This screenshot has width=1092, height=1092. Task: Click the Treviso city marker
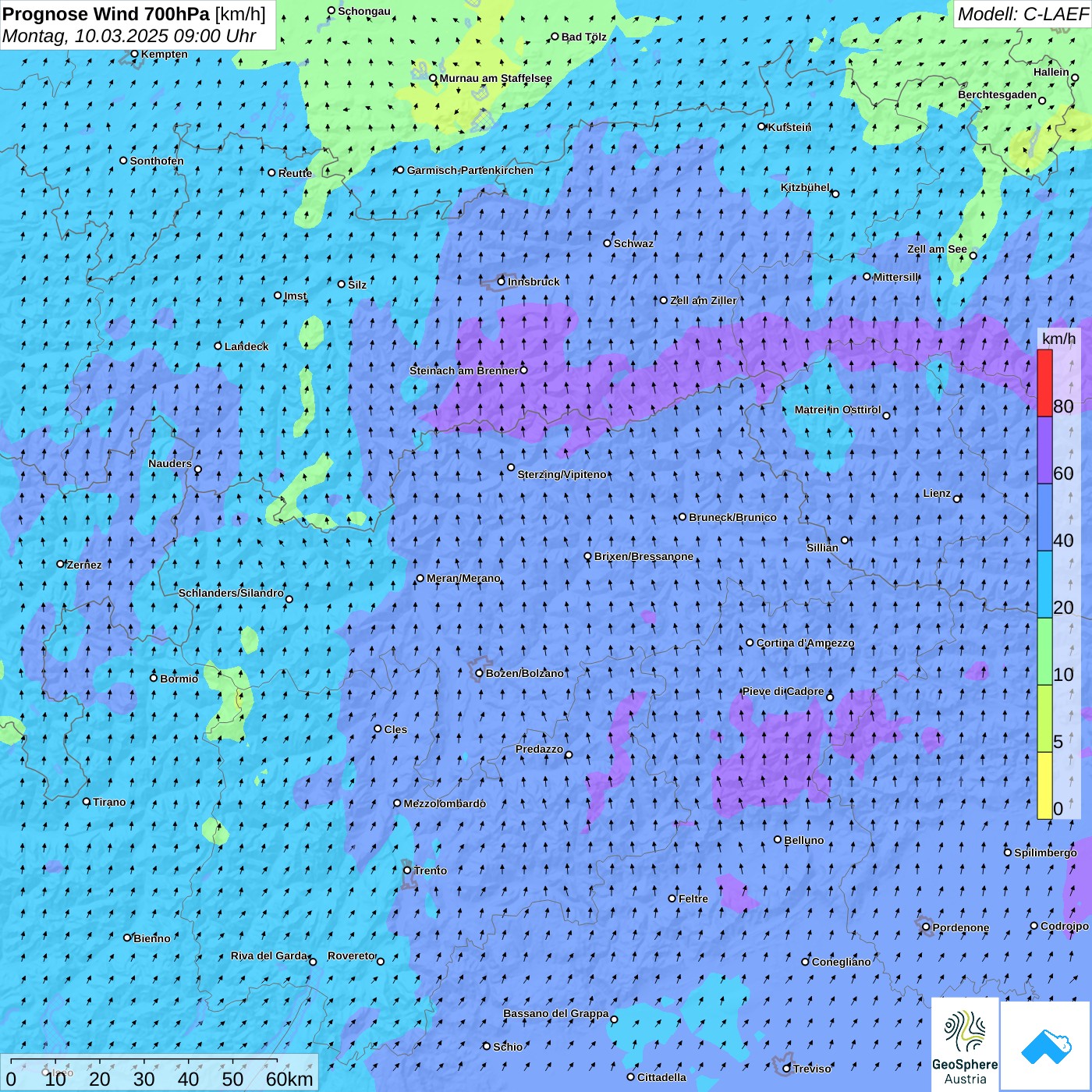click(786, 1069)
